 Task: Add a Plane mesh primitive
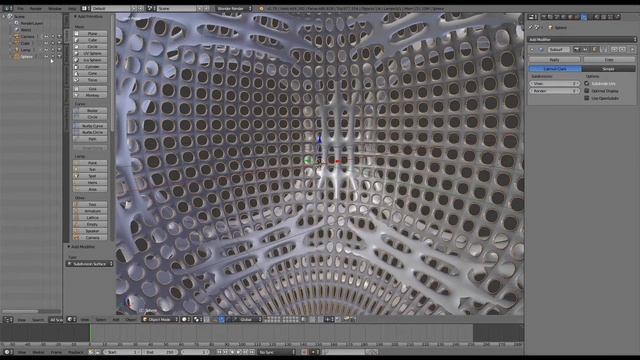coord(90,33)
